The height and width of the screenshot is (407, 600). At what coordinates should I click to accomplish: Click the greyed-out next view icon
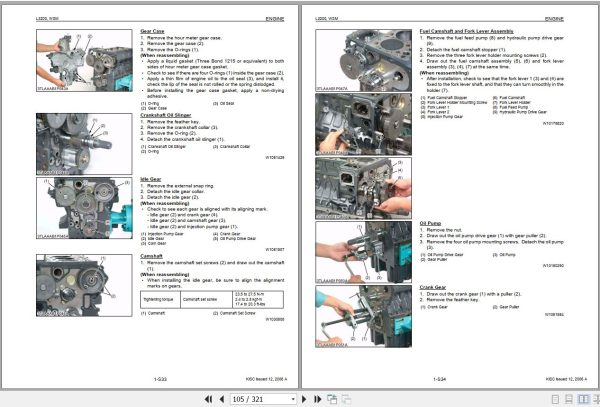click(346, 399)
